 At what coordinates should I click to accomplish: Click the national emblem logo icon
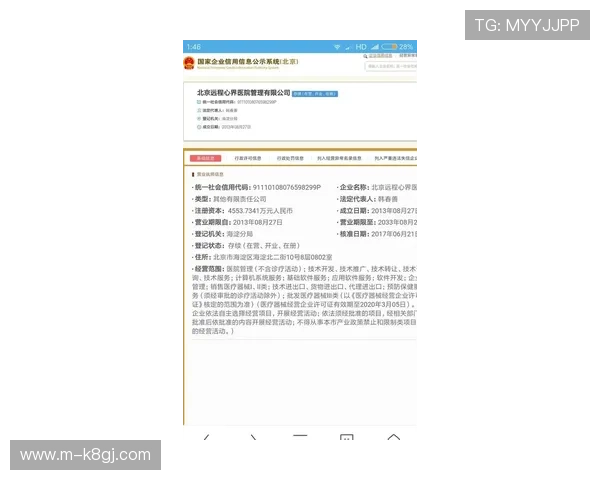pyautogui.click(x=189, y=63)
